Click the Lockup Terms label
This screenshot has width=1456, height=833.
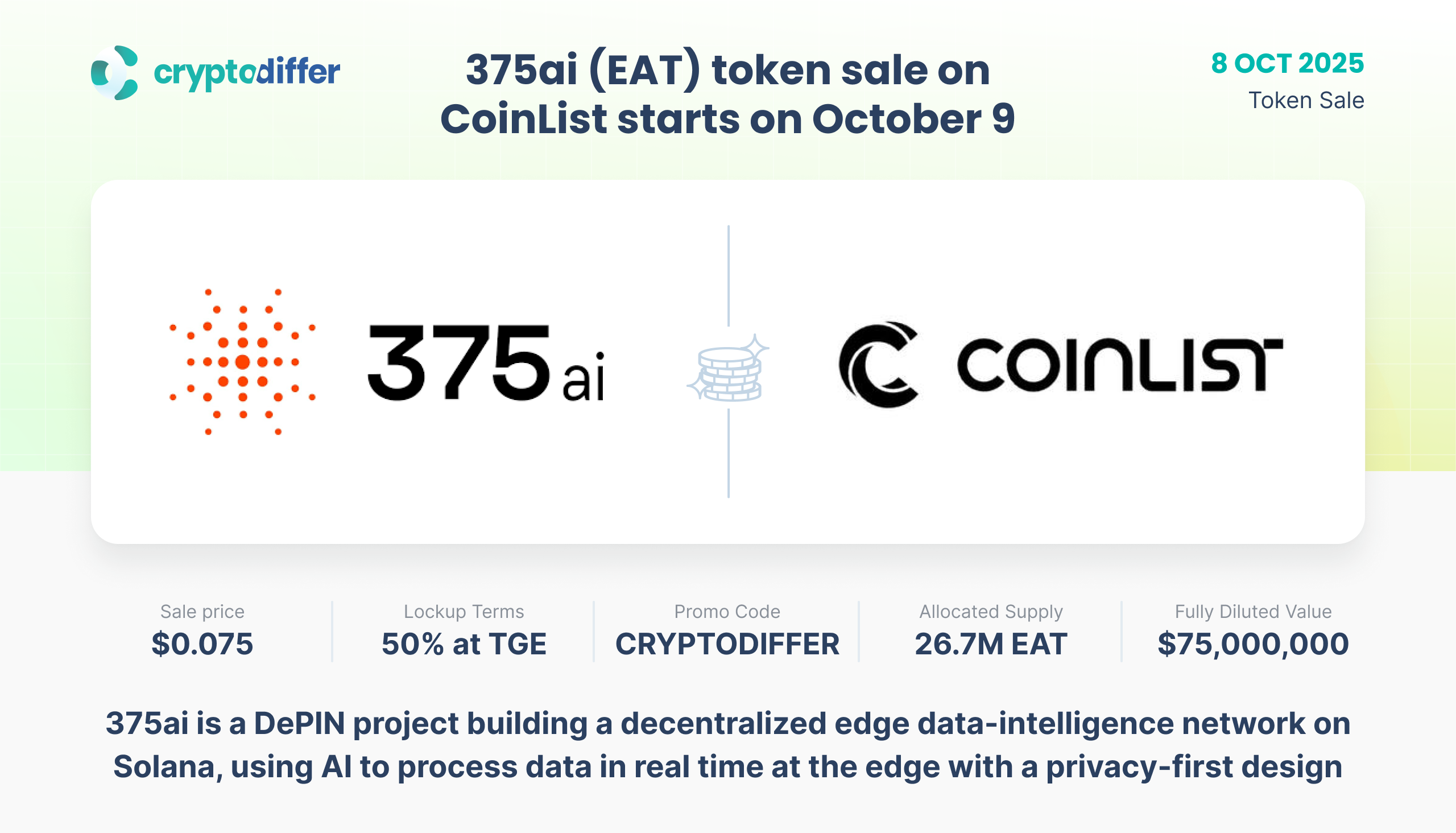pyautogui.click(x=464, y=612)
